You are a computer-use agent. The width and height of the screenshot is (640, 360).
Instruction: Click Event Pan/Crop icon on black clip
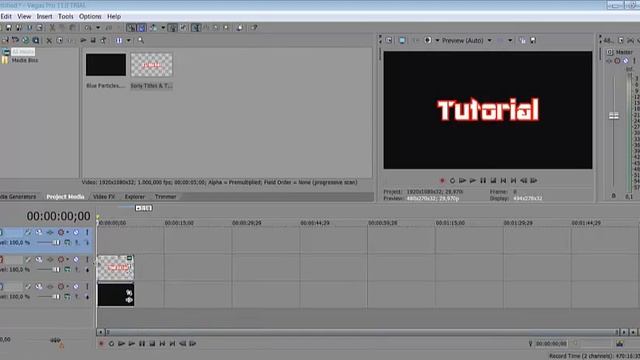(x=129, y=292)
